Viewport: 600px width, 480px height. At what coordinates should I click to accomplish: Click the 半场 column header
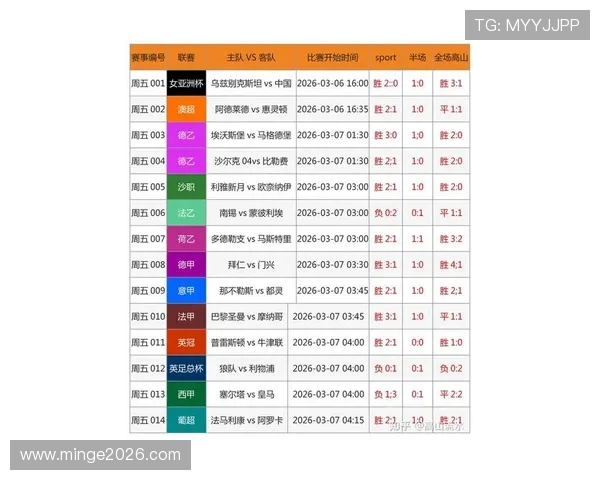(x=417, y=57)
